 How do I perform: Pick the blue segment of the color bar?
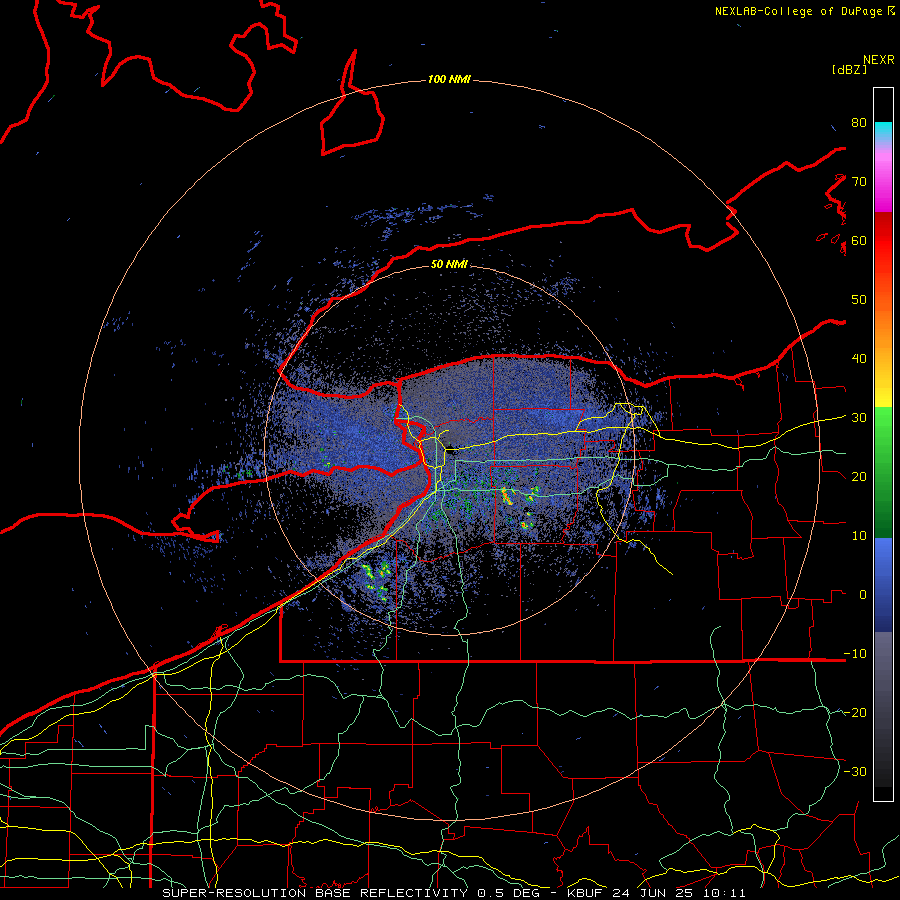tap(883, 584)
